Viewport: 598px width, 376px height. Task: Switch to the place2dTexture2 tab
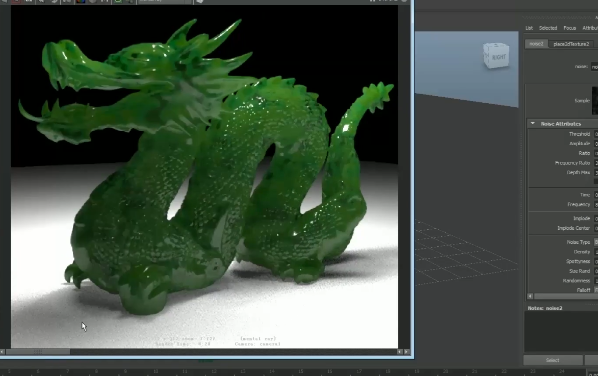(571, 44)
